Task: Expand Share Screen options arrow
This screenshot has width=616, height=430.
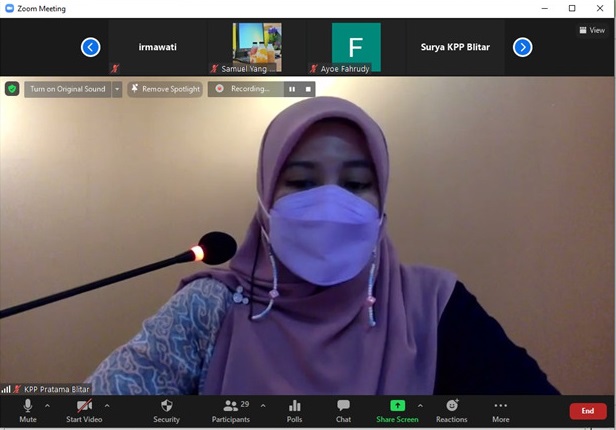Action: 420,405
